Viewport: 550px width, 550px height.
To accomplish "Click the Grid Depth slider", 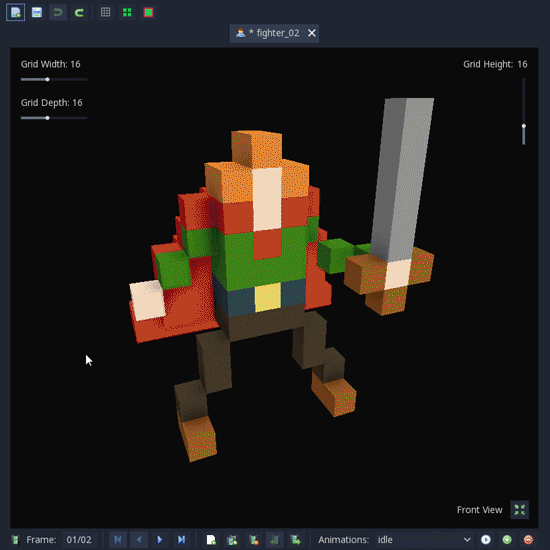I will click(54, 118).
